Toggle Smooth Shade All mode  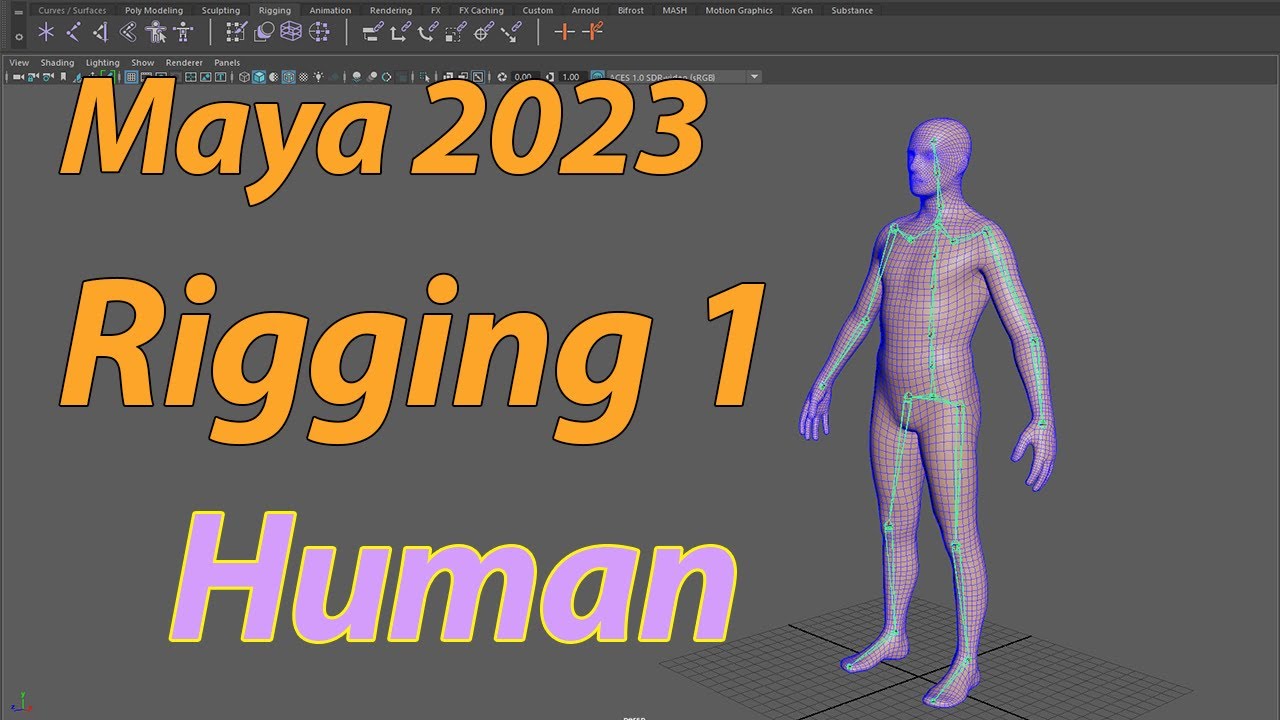(x=258, y=76)
